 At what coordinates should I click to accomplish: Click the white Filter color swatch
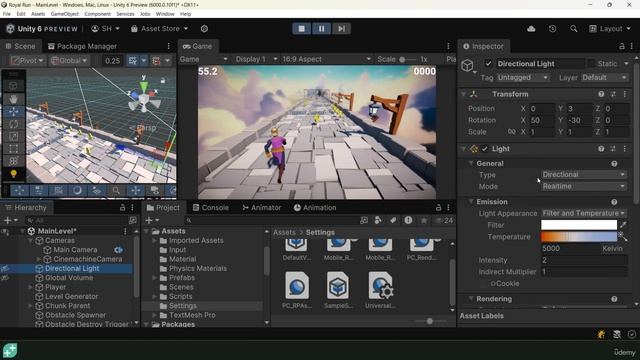pos(579,225)
